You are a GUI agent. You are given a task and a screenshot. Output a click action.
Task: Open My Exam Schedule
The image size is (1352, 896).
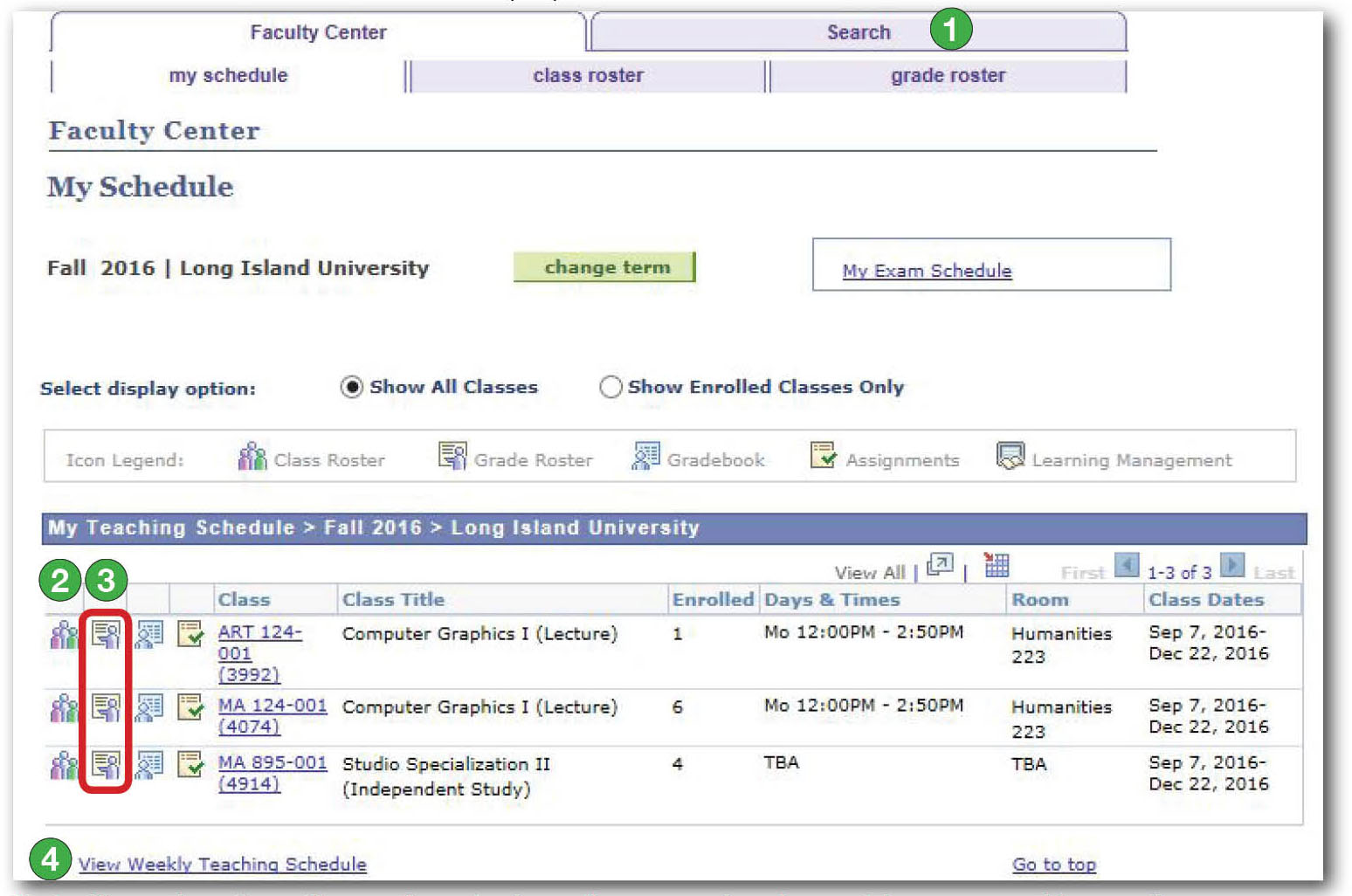pyautogui.click(x=926, y=271)
